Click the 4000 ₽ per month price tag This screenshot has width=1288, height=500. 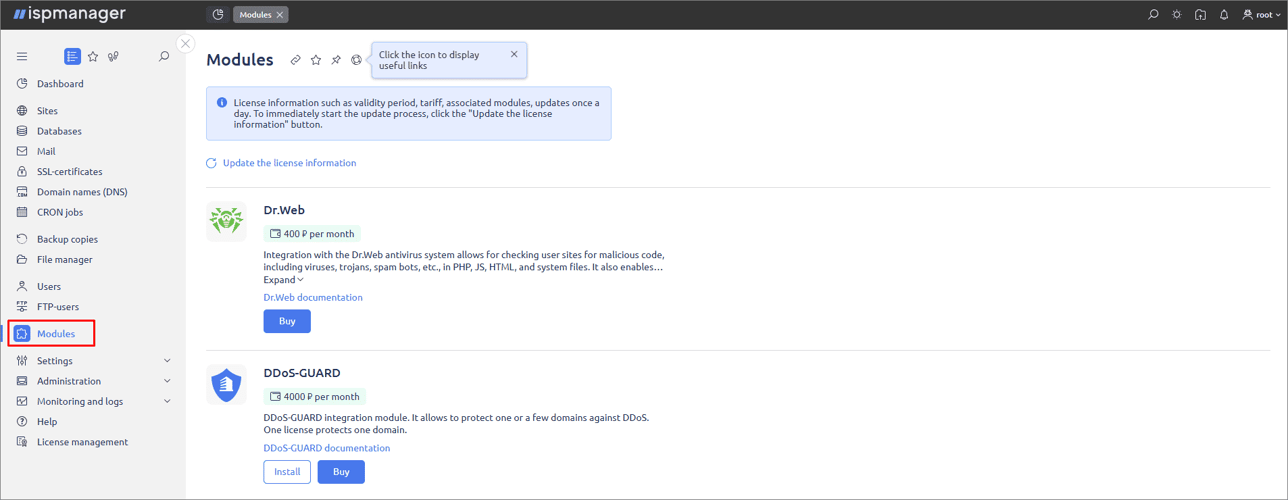[x=314, y=397]
